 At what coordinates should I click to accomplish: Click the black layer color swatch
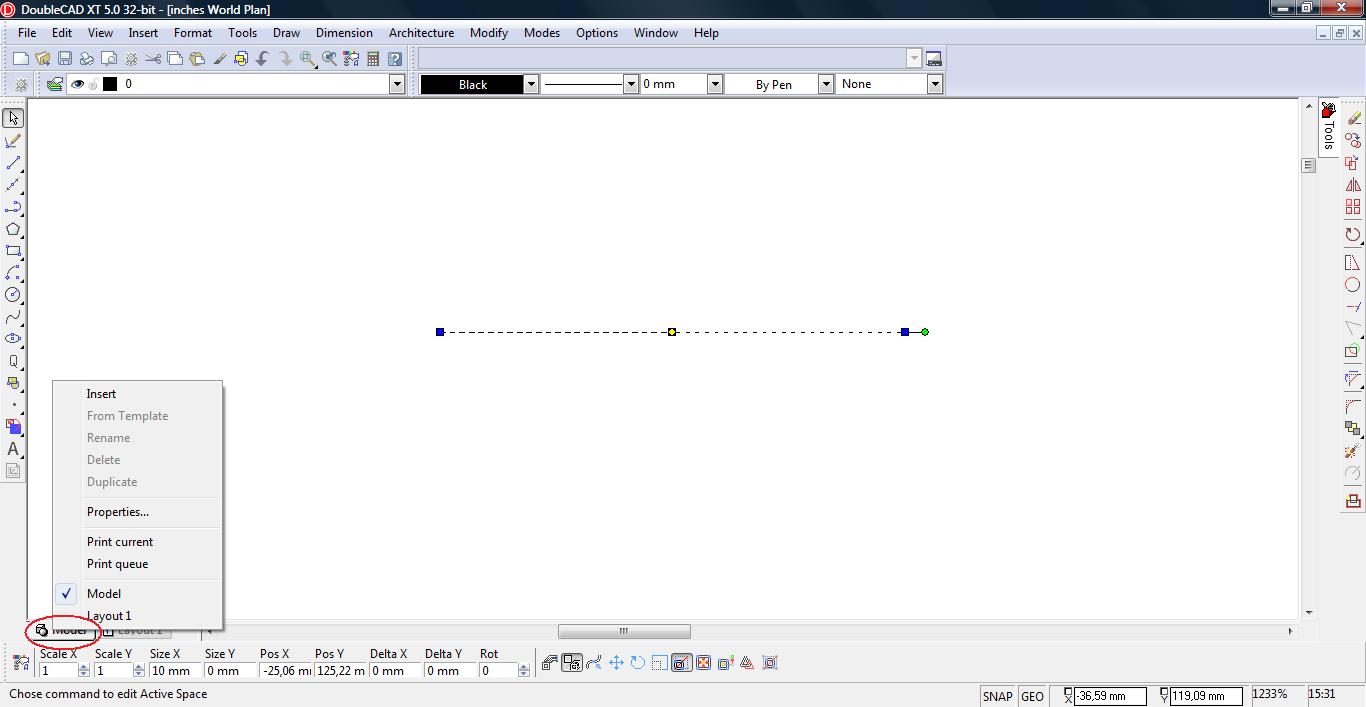click(x=110, y=84)
